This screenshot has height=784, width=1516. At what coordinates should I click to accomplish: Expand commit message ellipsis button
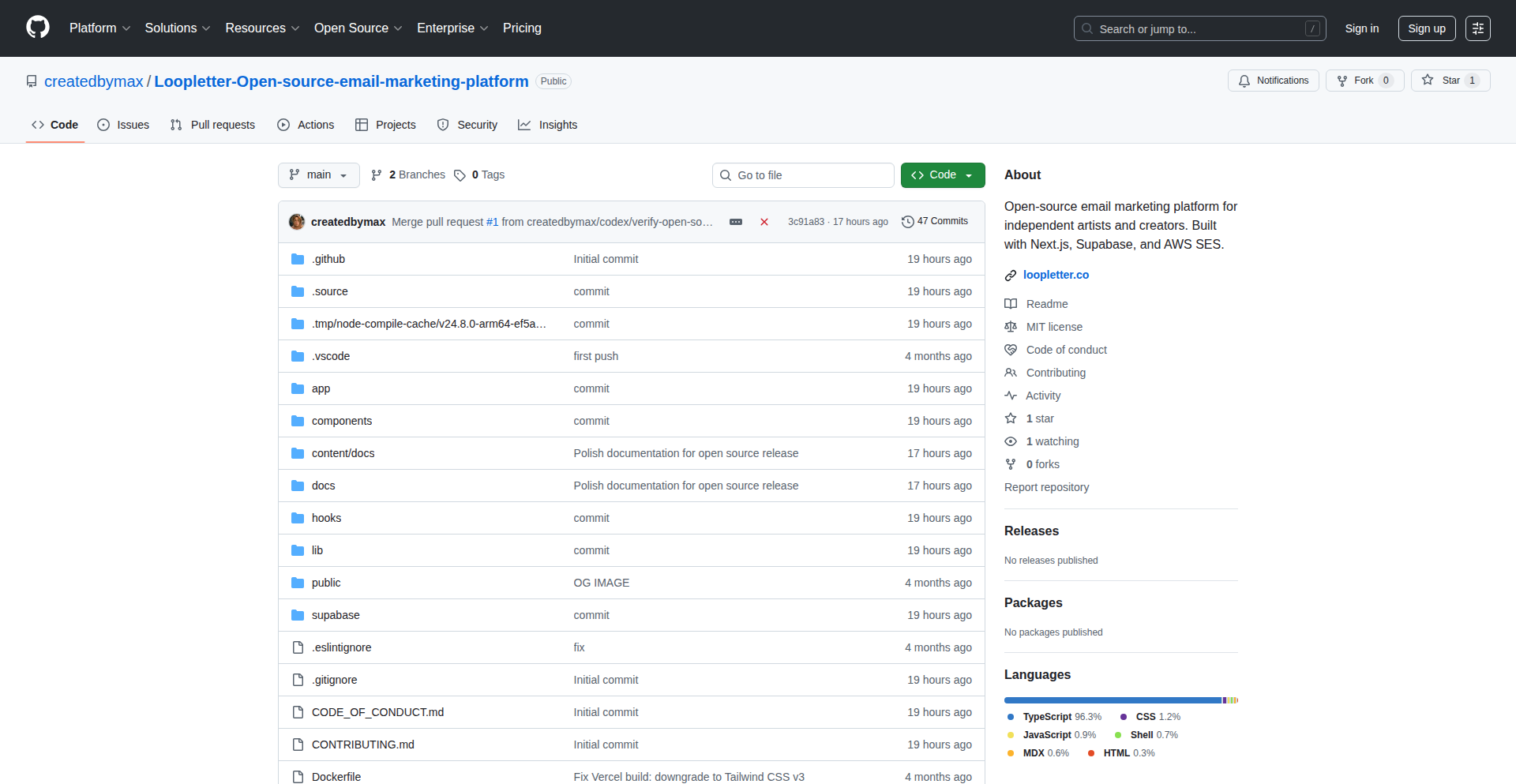pos(736,222)
